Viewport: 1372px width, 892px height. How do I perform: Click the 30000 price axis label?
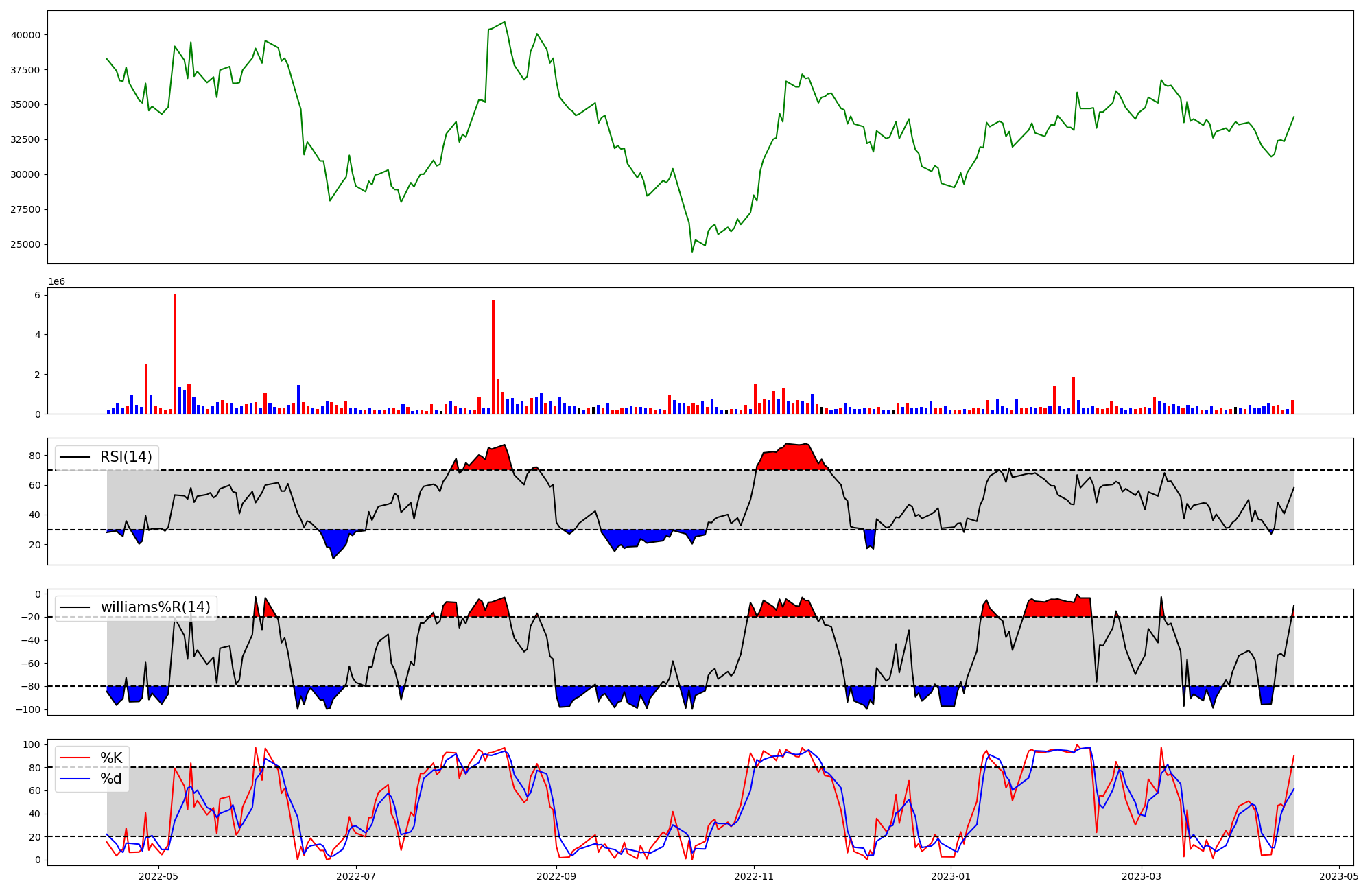pos(25,175)
